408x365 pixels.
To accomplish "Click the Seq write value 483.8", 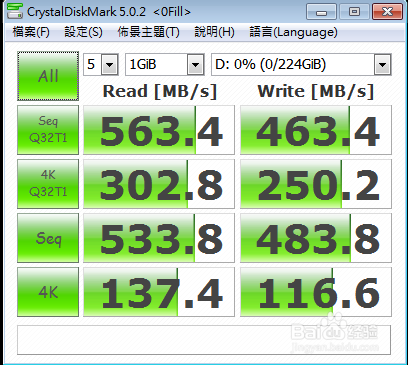I will (x=316, y=238).
